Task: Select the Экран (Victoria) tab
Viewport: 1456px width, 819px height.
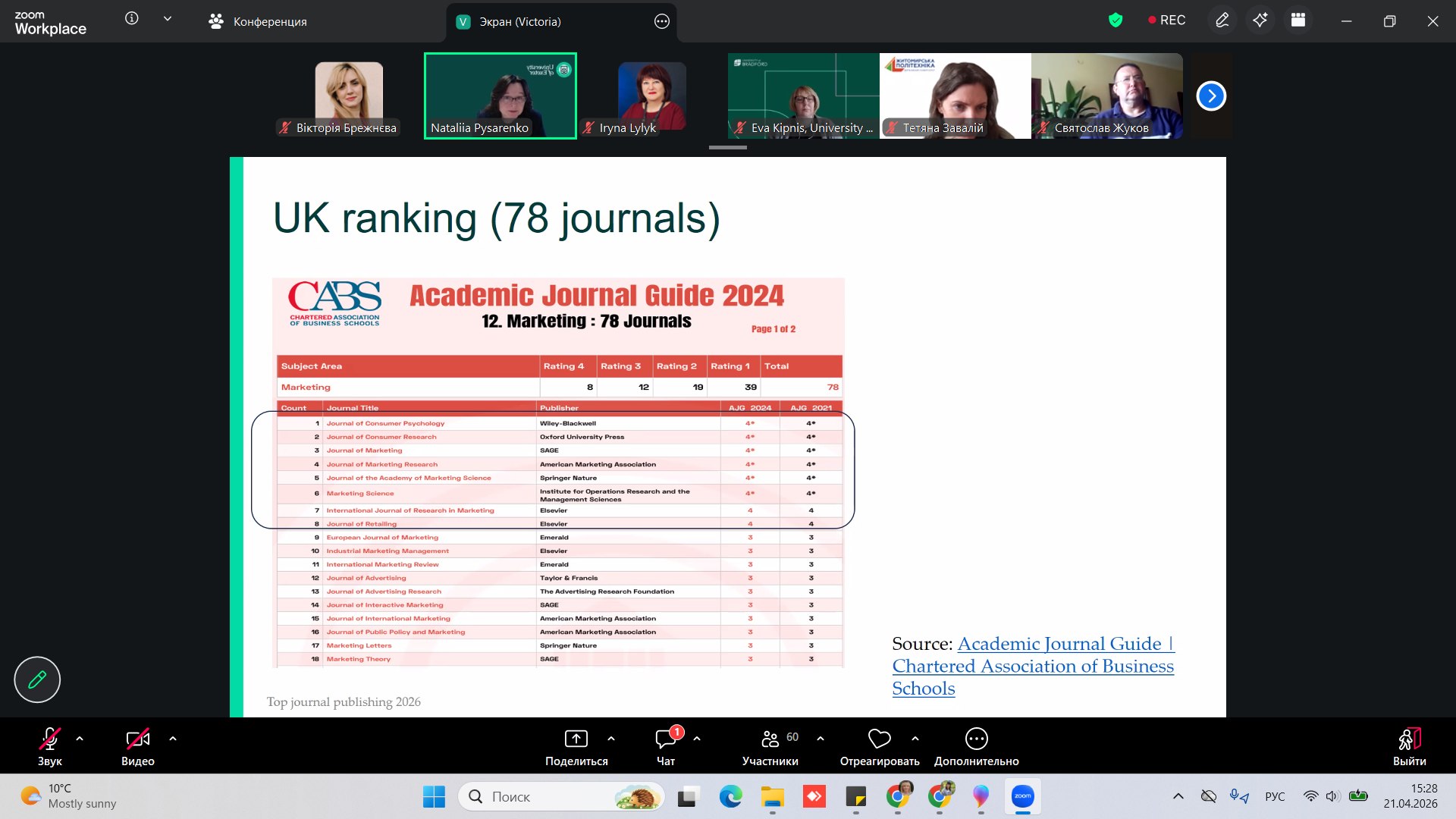Action: [x=520, y=22]
